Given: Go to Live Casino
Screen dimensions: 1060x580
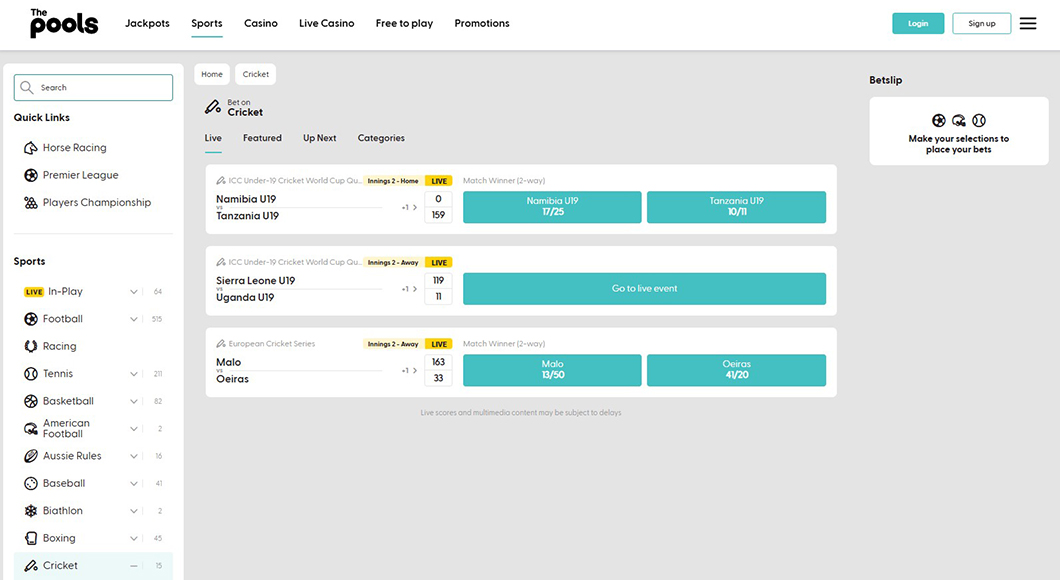Looking at the screenshot, I should pyautogui.click(x=327, y=23).
